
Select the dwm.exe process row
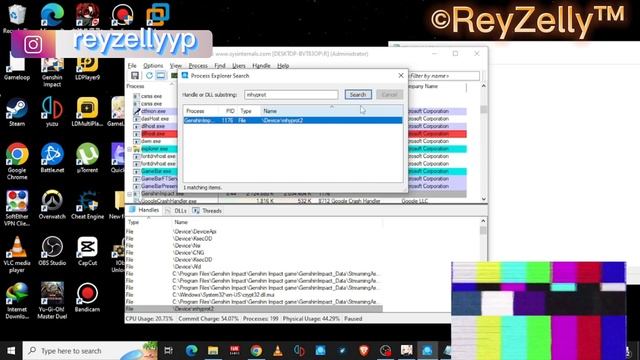coord(151,141)
